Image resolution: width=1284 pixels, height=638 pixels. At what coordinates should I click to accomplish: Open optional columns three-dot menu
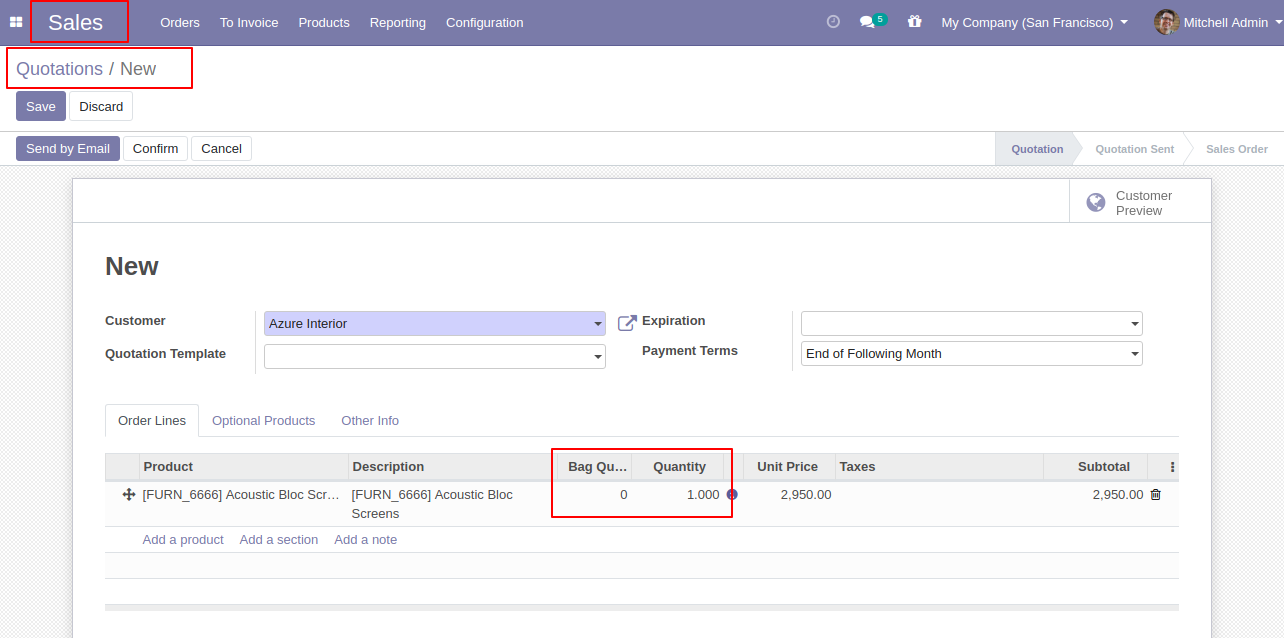(x=1173, y=467)
